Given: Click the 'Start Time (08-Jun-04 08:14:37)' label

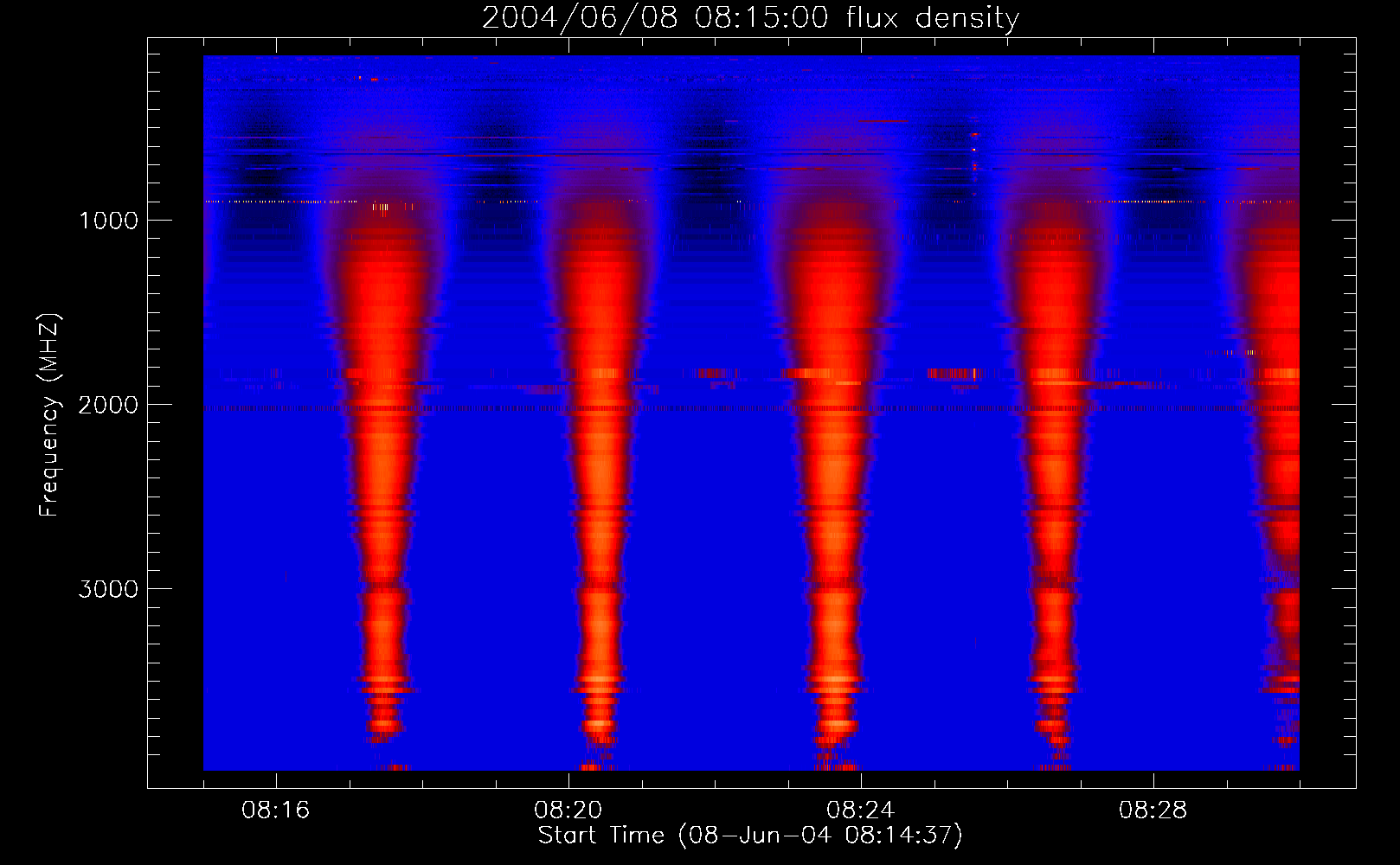Looking at the screenshot, I should [x=750, y=836].
